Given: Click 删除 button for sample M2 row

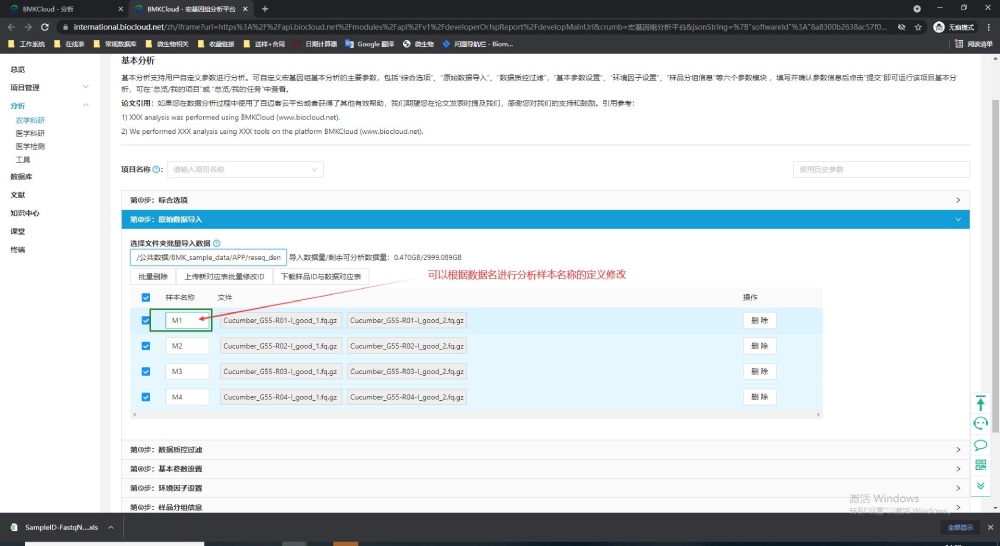Looking at the screenshot, I should pyautogui.click(x=759, y=346).
